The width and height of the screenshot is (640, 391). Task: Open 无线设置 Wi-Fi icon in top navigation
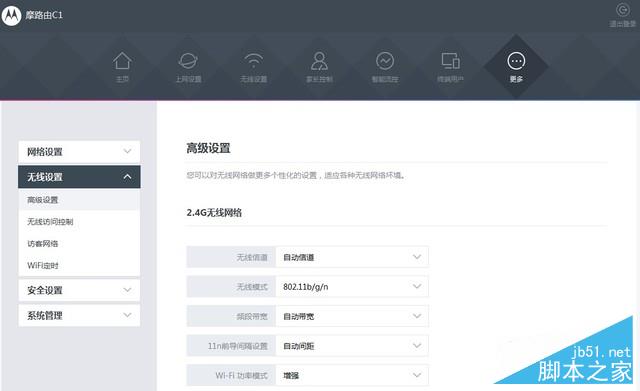253,61
